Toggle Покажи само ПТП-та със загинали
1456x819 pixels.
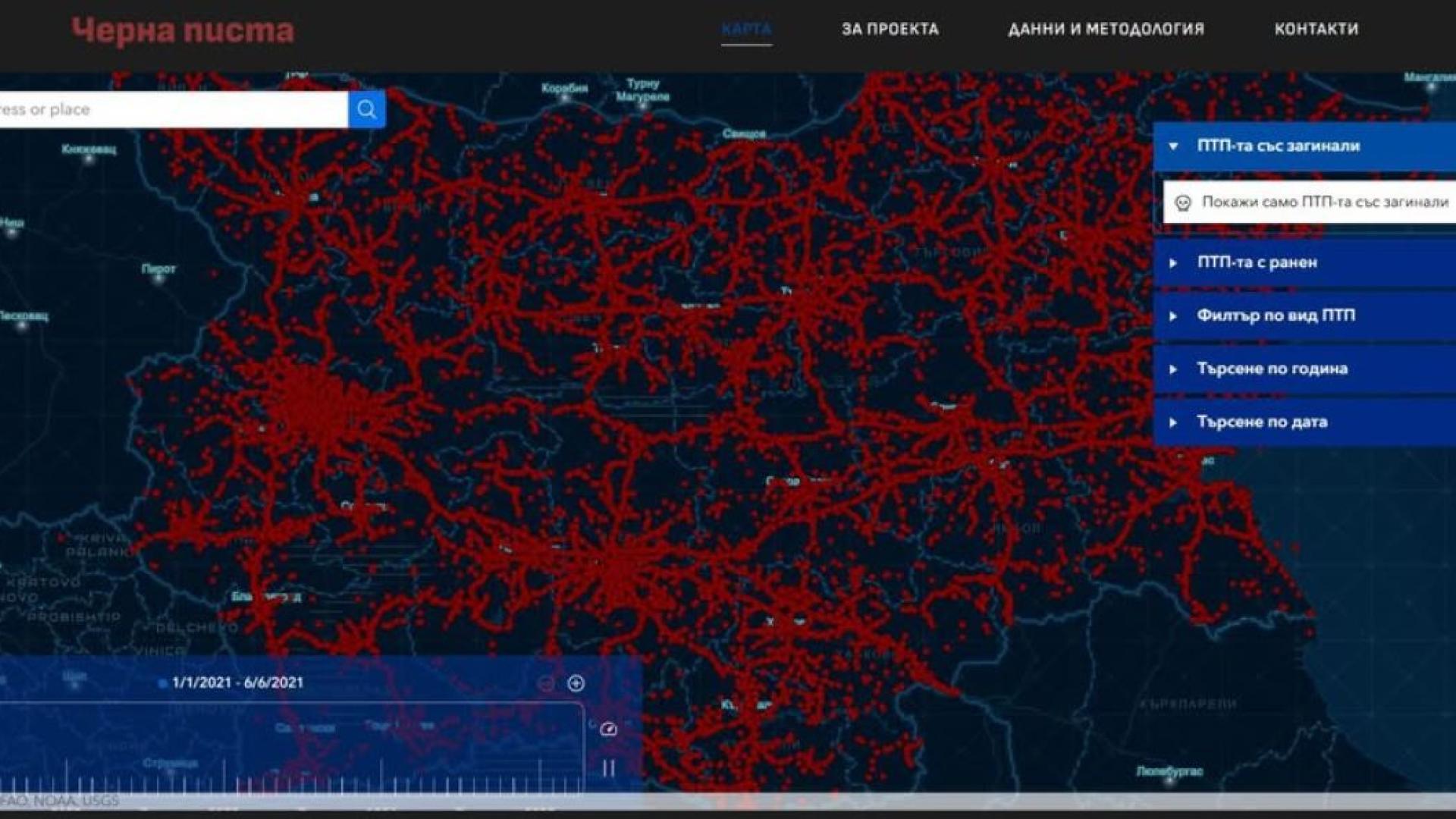[1324, 202]
